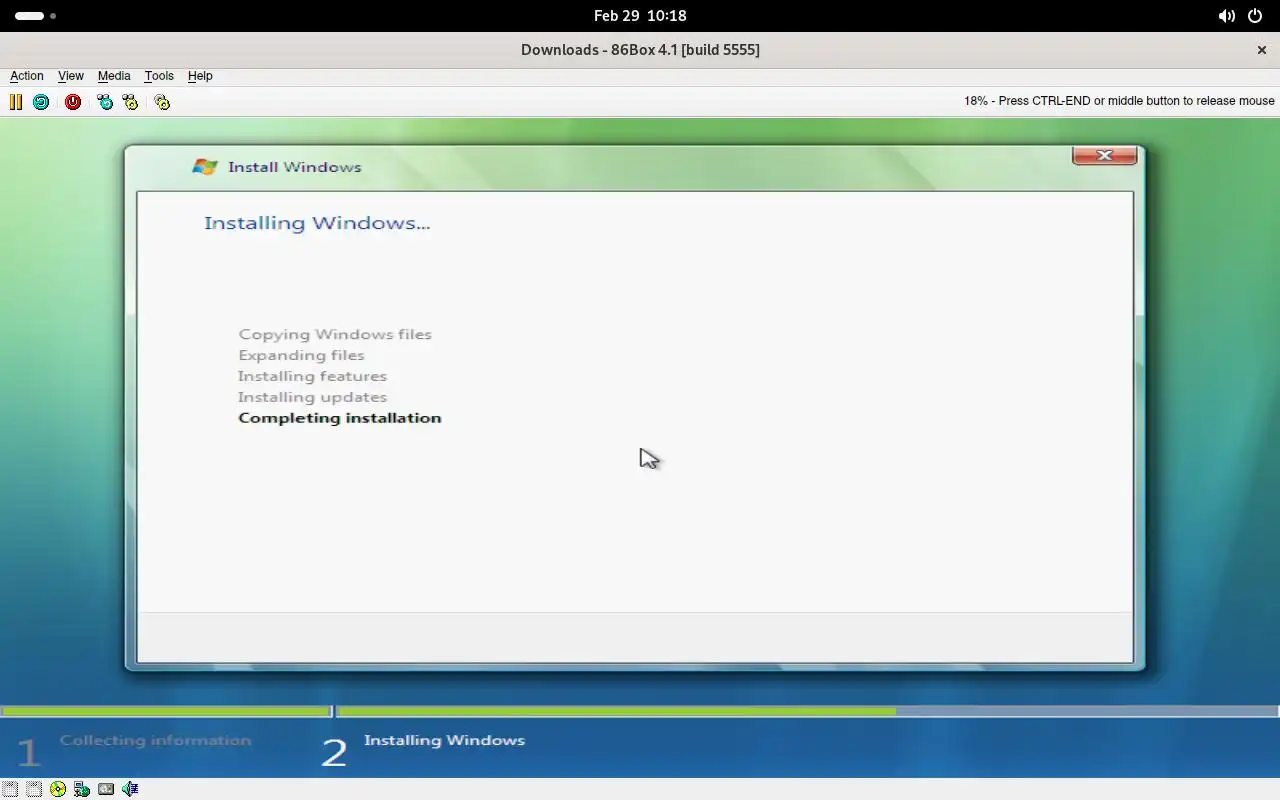Open the GNOME volume indicator
The image size is (1280, 800).
[x=1226, y=16]
